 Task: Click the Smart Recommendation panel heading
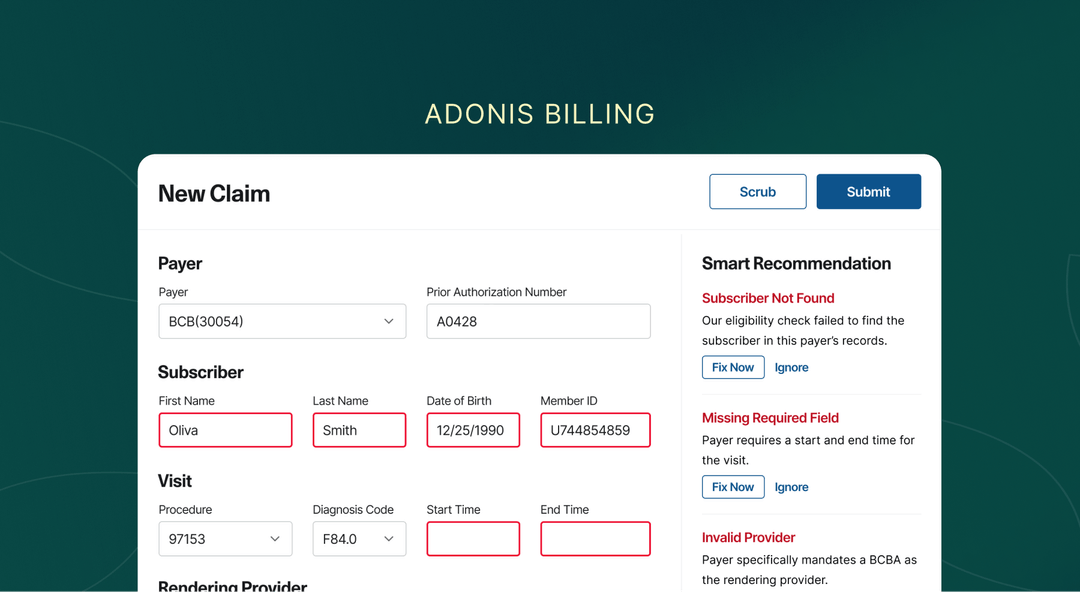click(x=796, y=263)
